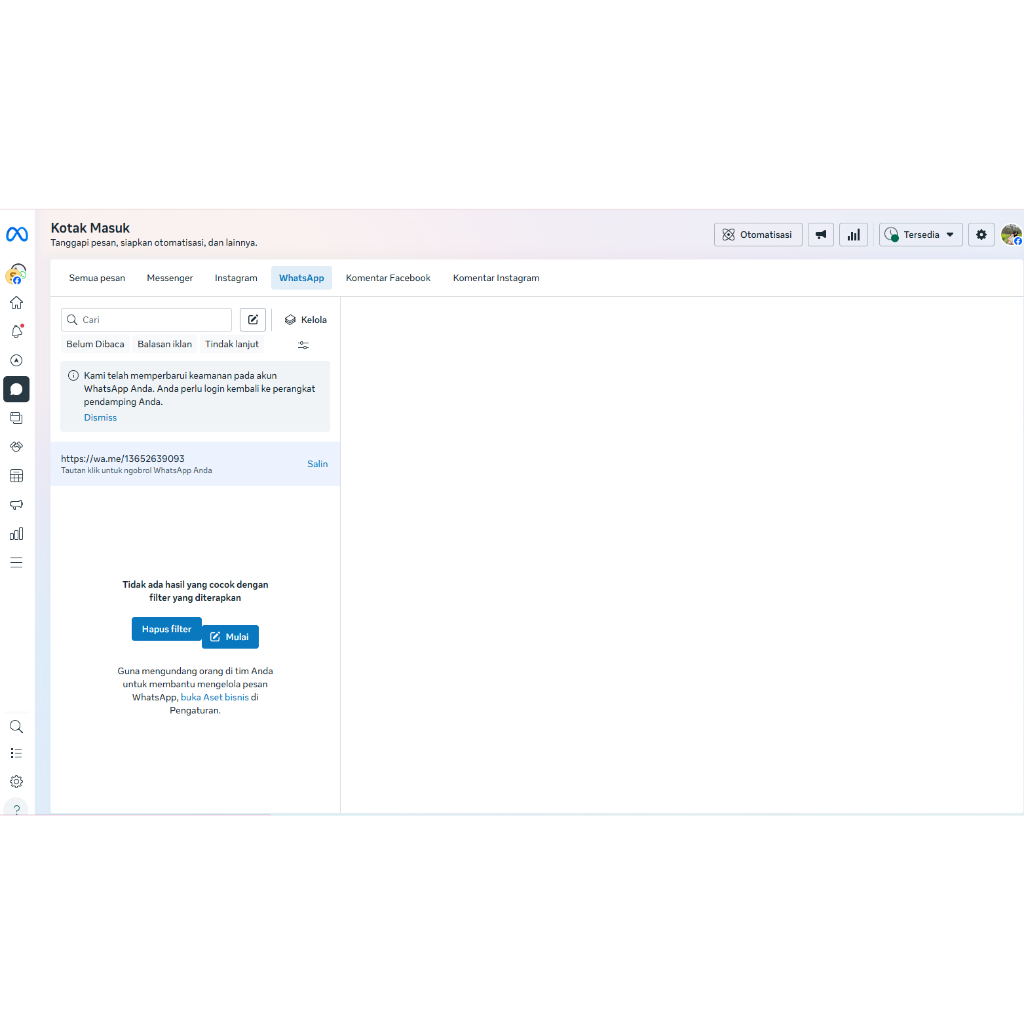Switch to the Komentar Instagram tab
Screen dimensions: 1024x1024
click(x=496, y=278)
